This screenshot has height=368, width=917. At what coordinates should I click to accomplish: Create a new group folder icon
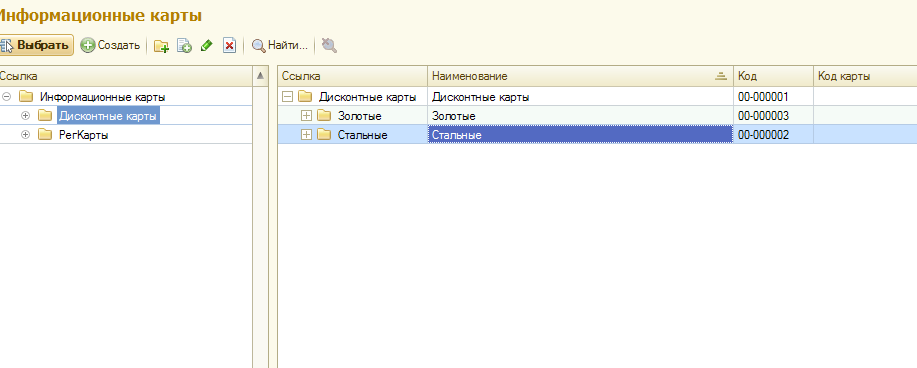click(x=161, y=46)
